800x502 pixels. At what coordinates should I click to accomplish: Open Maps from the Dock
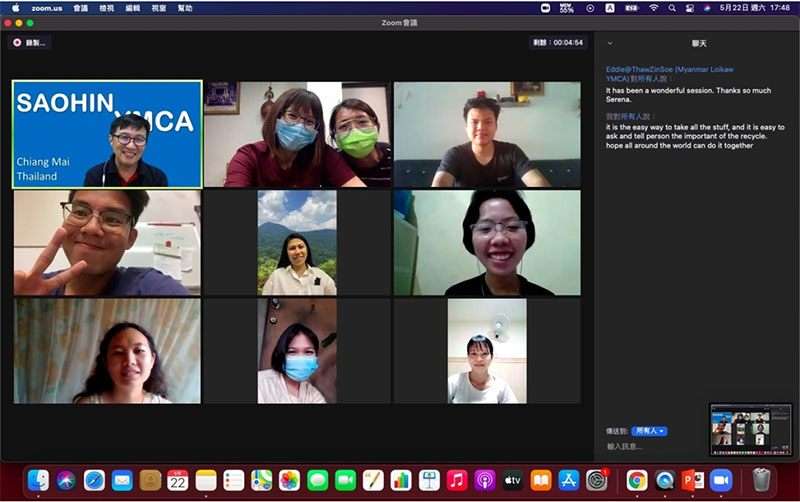coord(262,480)
